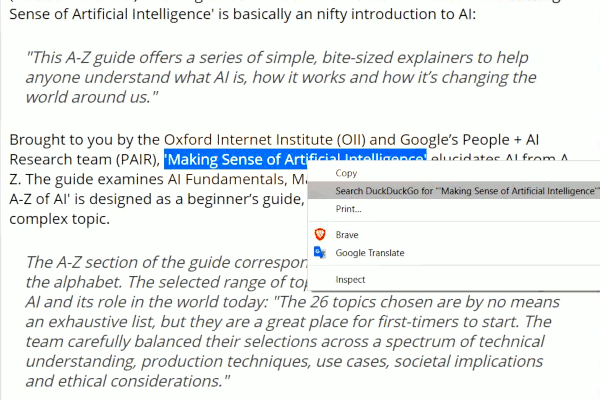This screenshot has width=600, height=400.
Task: Click the Google Translate icon
Action: (320, 253)
